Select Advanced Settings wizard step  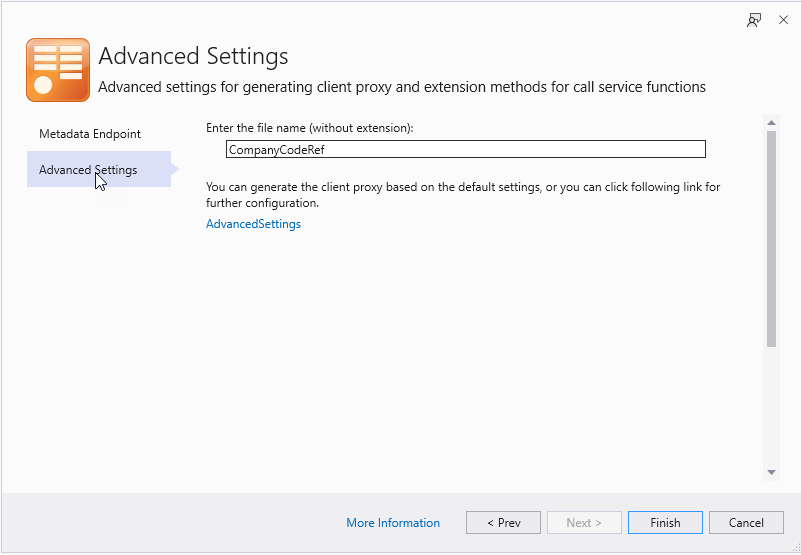coord(99,169)
